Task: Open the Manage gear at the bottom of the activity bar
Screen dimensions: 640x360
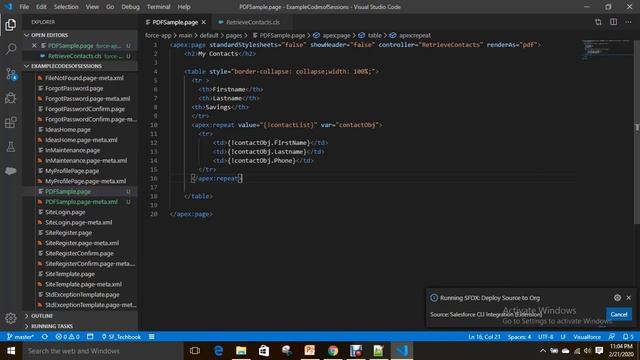Action: tap(11, 318)
